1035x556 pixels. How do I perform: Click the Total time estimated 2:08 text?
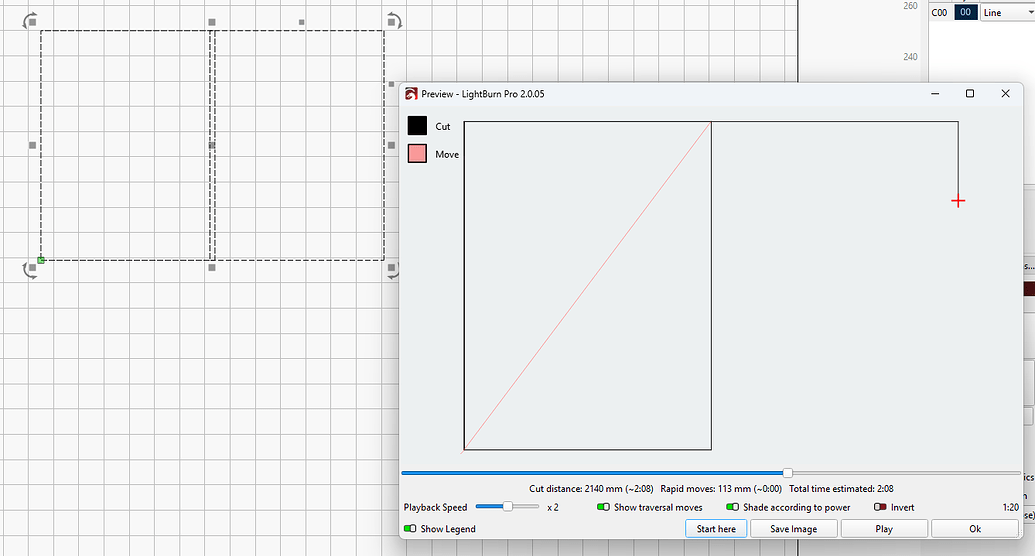point(841,489)
